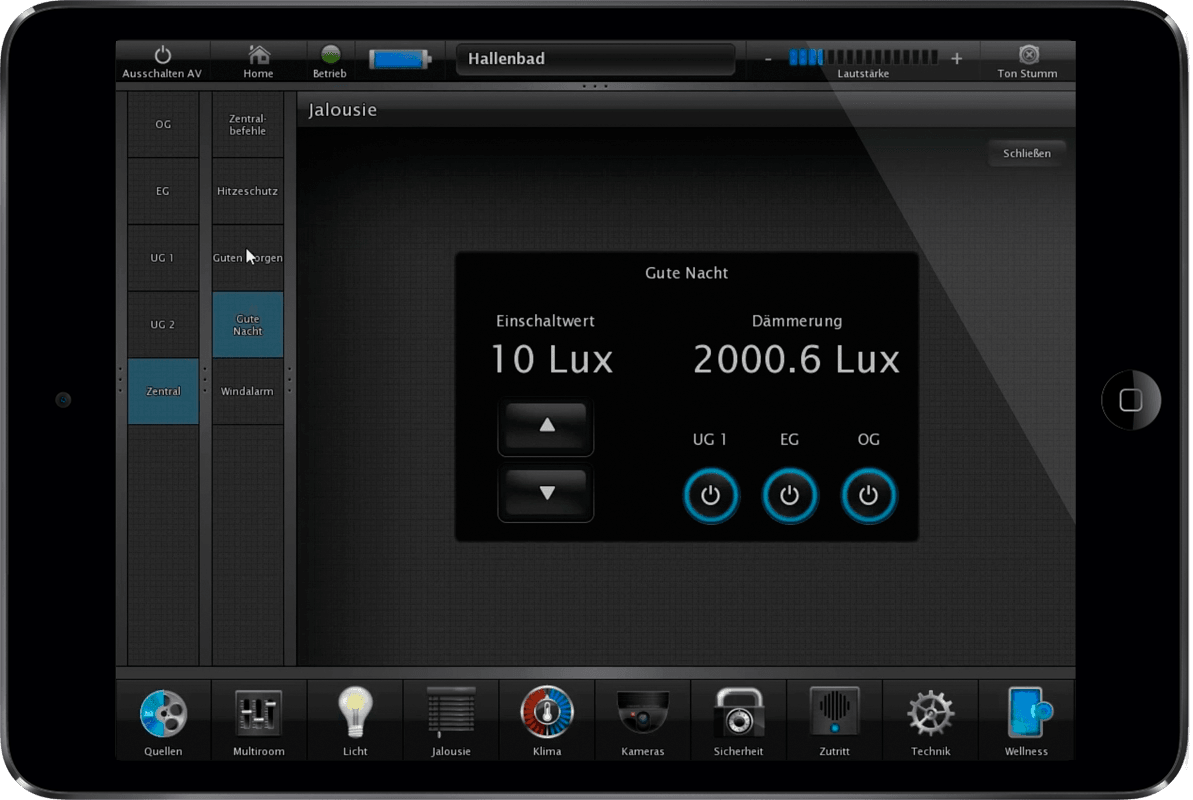Select Hitzeschutz in the command list
Image resolution: width=1193 pixels, height=800 pixels.
point(247,191)
